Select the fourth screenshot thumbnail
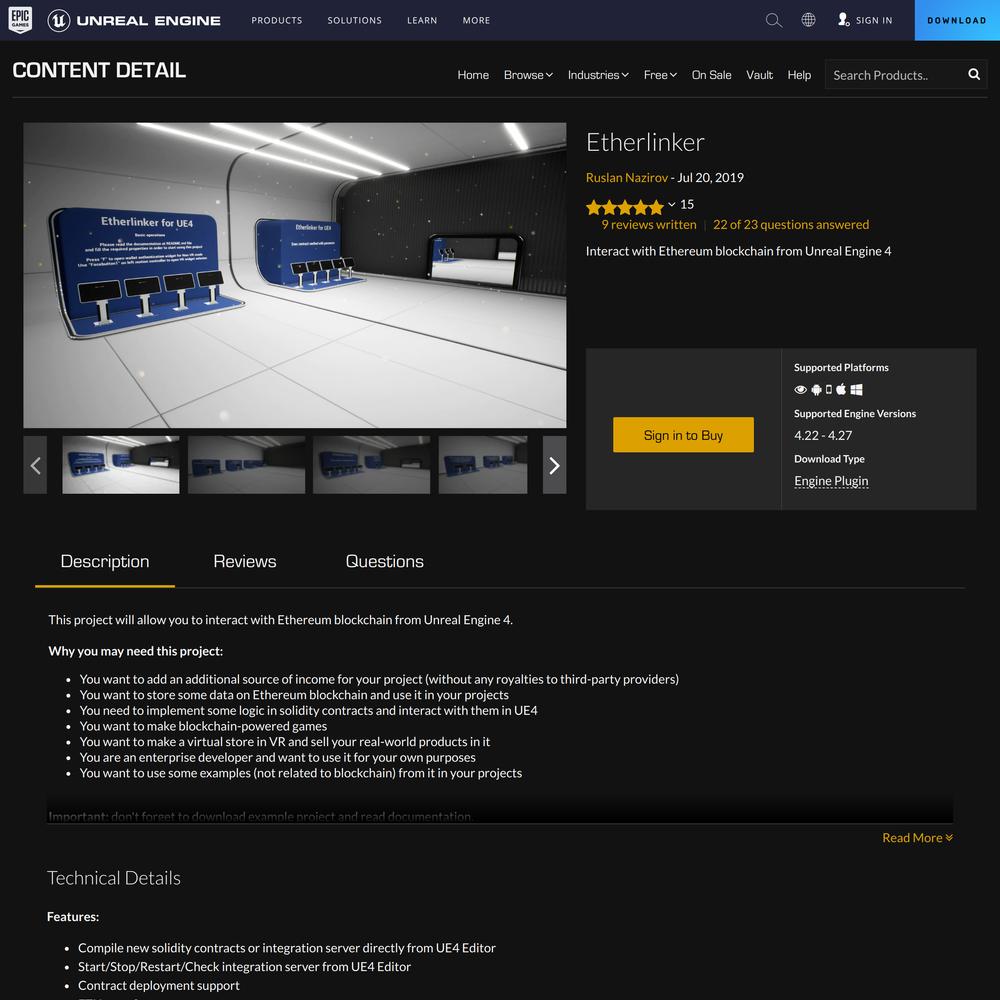The image size is (1000, 1000). tap(483, 465)
